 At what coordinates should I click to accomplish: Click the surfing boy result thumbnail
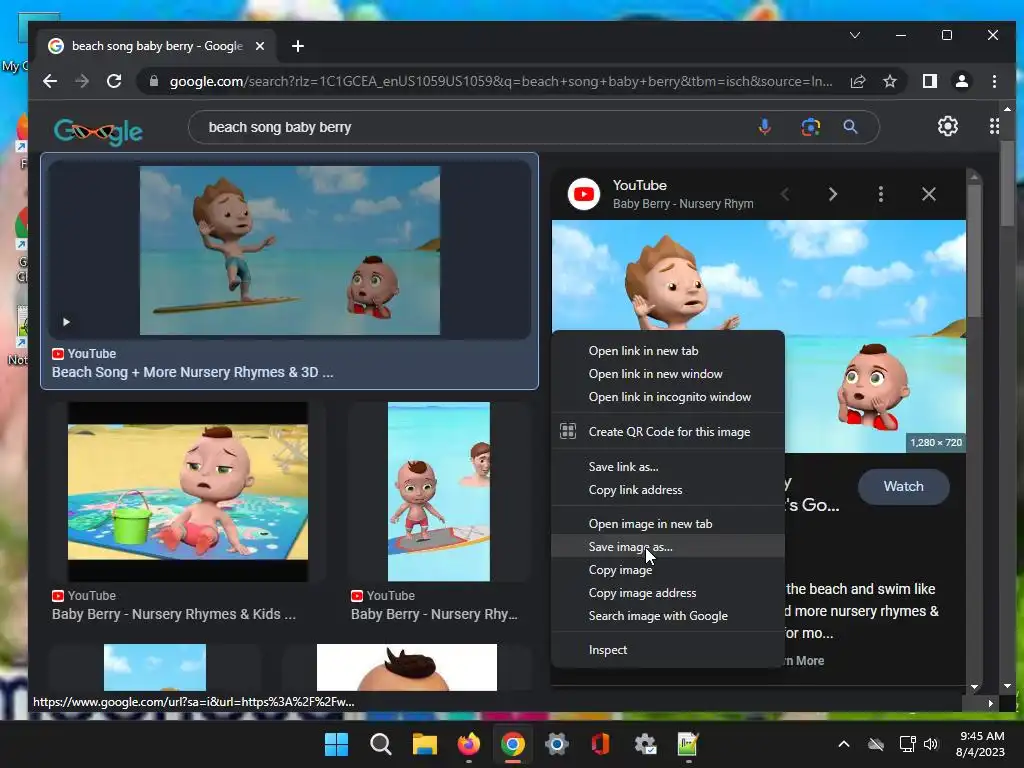(290, 250)
